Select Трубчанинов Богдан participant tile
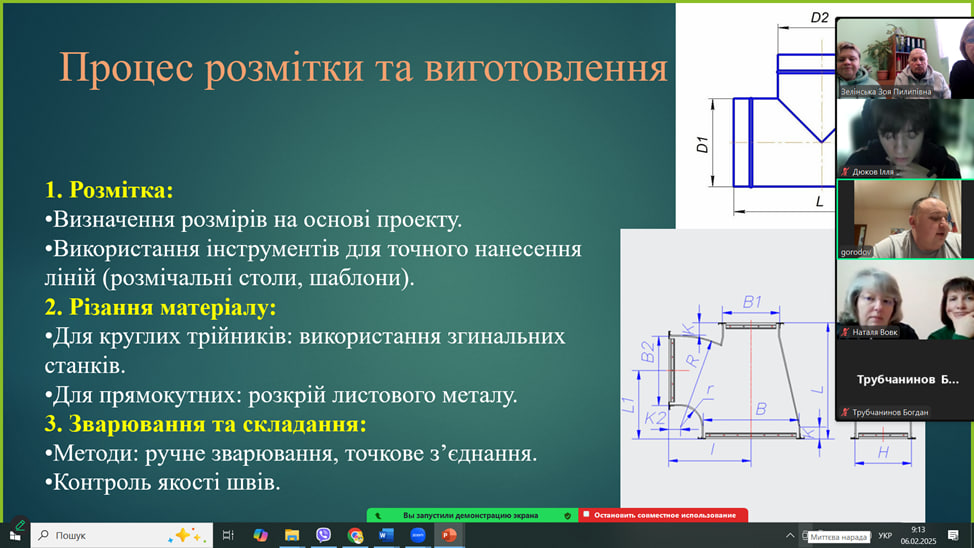 (905, 381)
